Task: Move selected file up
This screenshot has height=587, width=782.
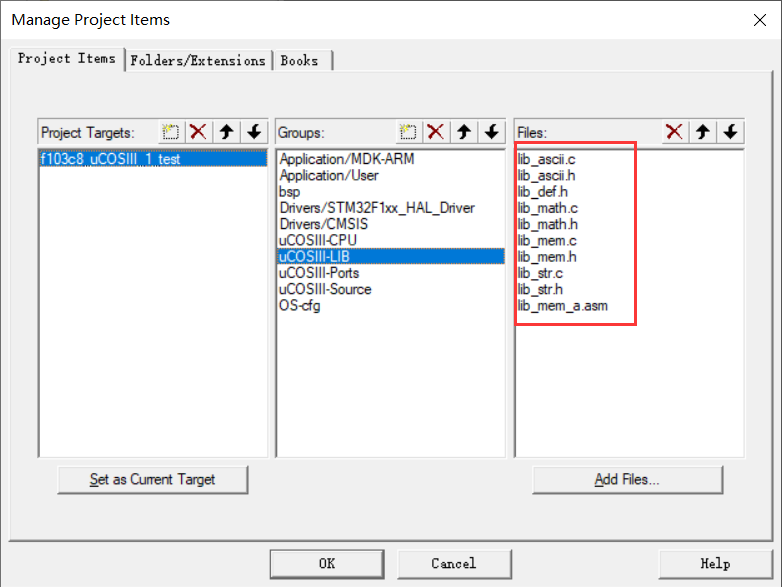Action: tap(703, 132)
